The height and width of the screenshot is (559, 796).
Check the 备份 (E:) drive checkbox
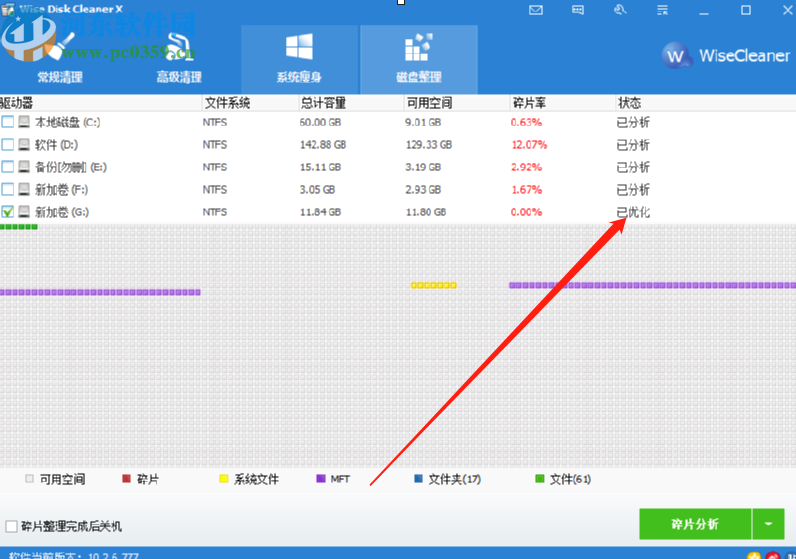point(8,167)
